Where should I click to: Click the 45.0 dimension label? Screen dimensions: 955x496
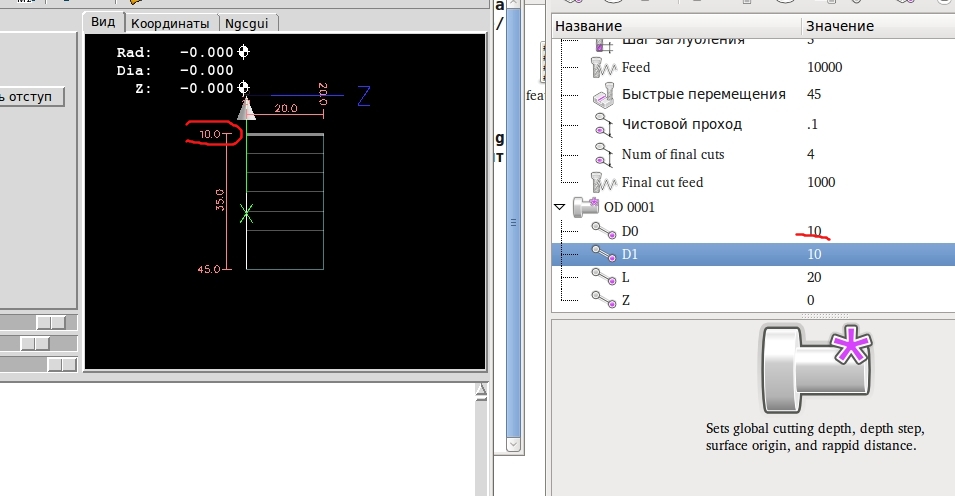pos(209,269)
